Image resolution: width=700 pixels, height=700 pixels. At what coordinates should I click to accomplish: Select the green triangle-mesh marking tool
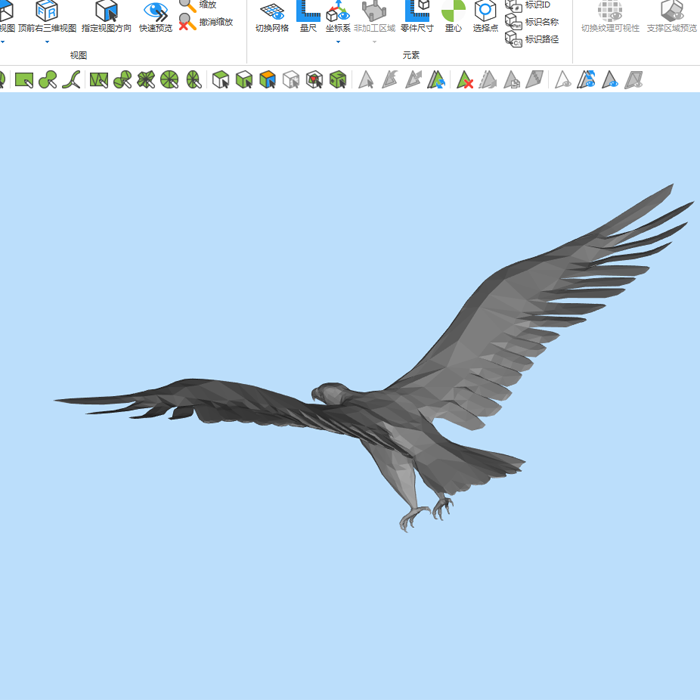point(99,80)
